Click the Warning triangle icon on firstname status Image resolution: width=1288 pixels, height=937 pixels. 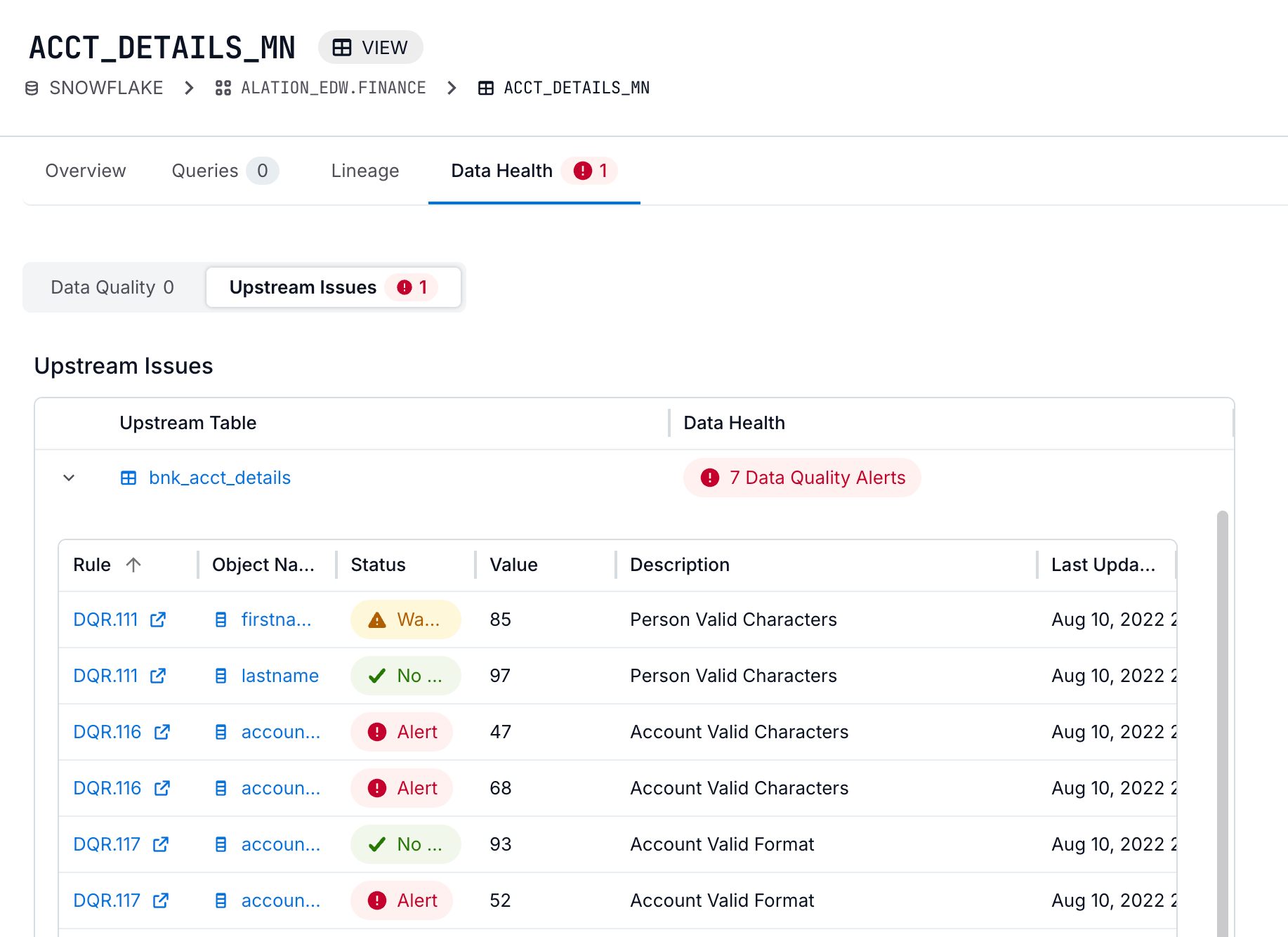pyautogui.click(x=376, y=620)
